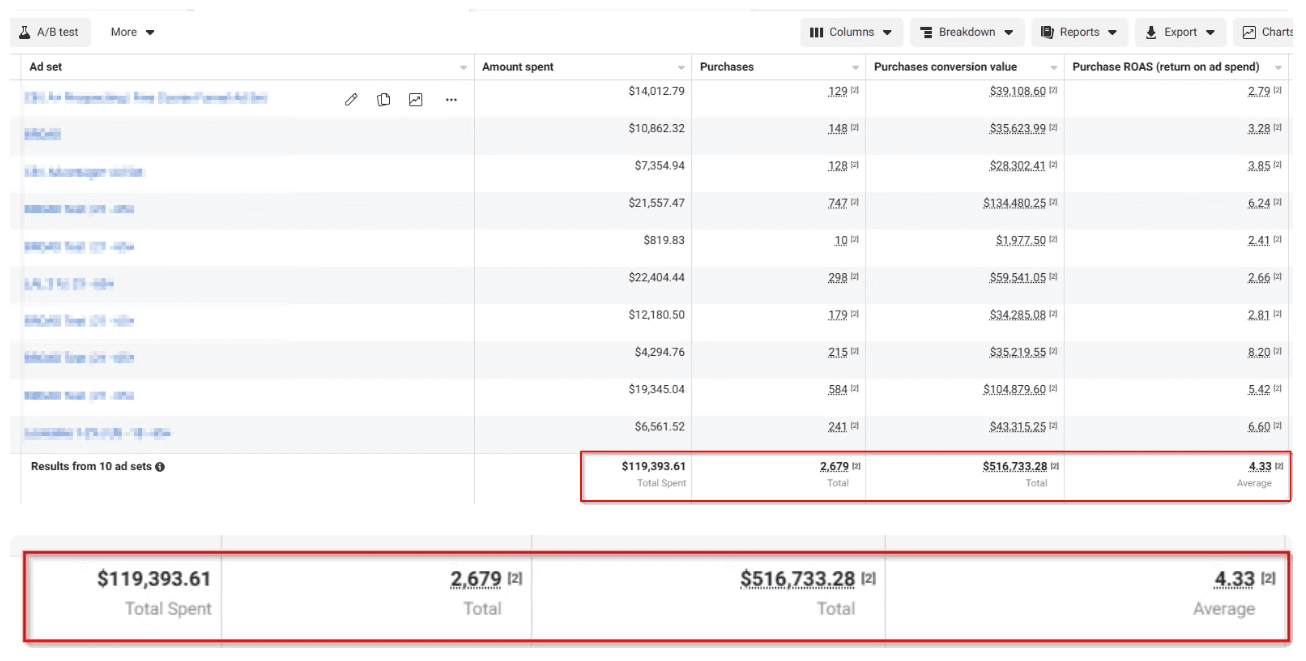Click the $19,345.04 amount spent cell
Screen dimensions: 1306x661
click(x=657, y=389)
